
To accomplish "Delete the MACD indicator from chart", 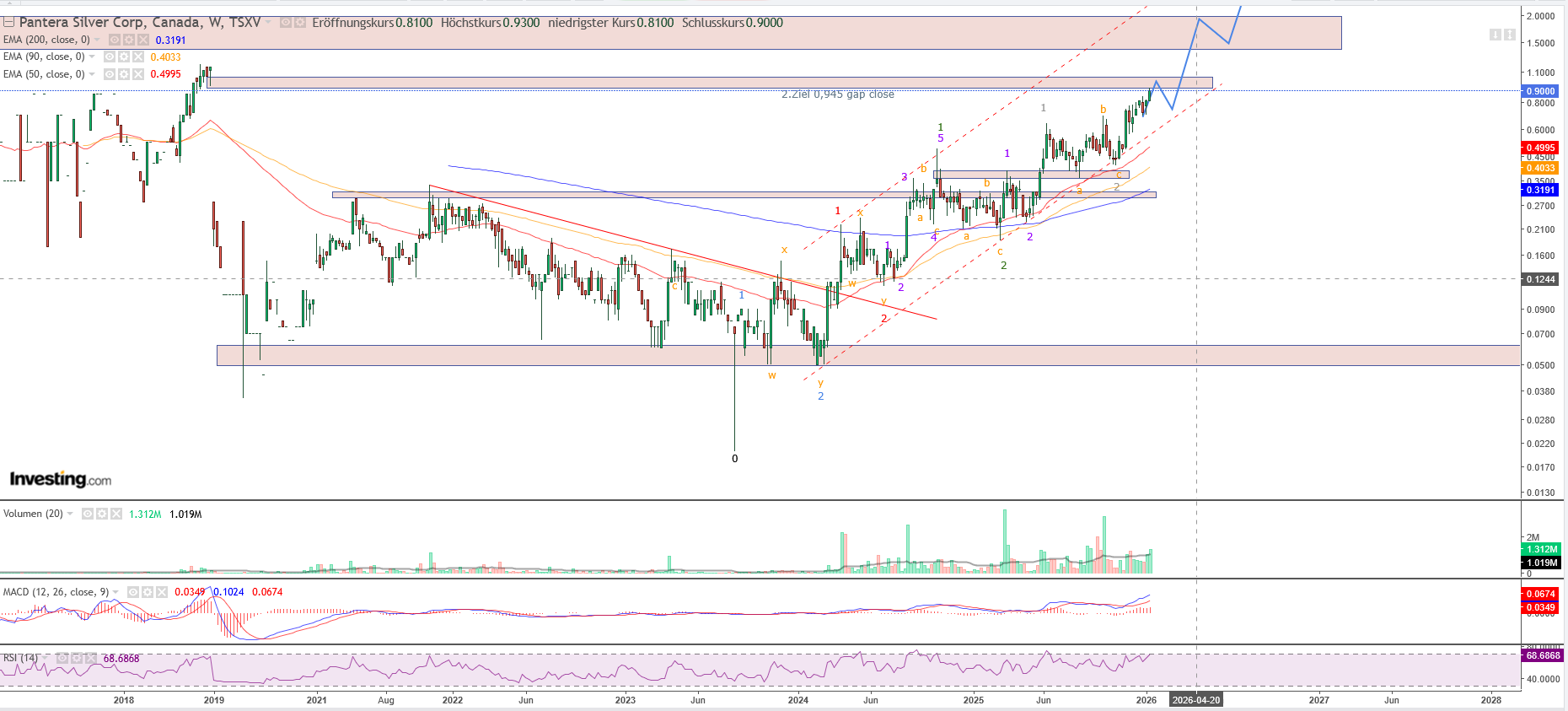I will pyautogui.click(x=162, y=592).
